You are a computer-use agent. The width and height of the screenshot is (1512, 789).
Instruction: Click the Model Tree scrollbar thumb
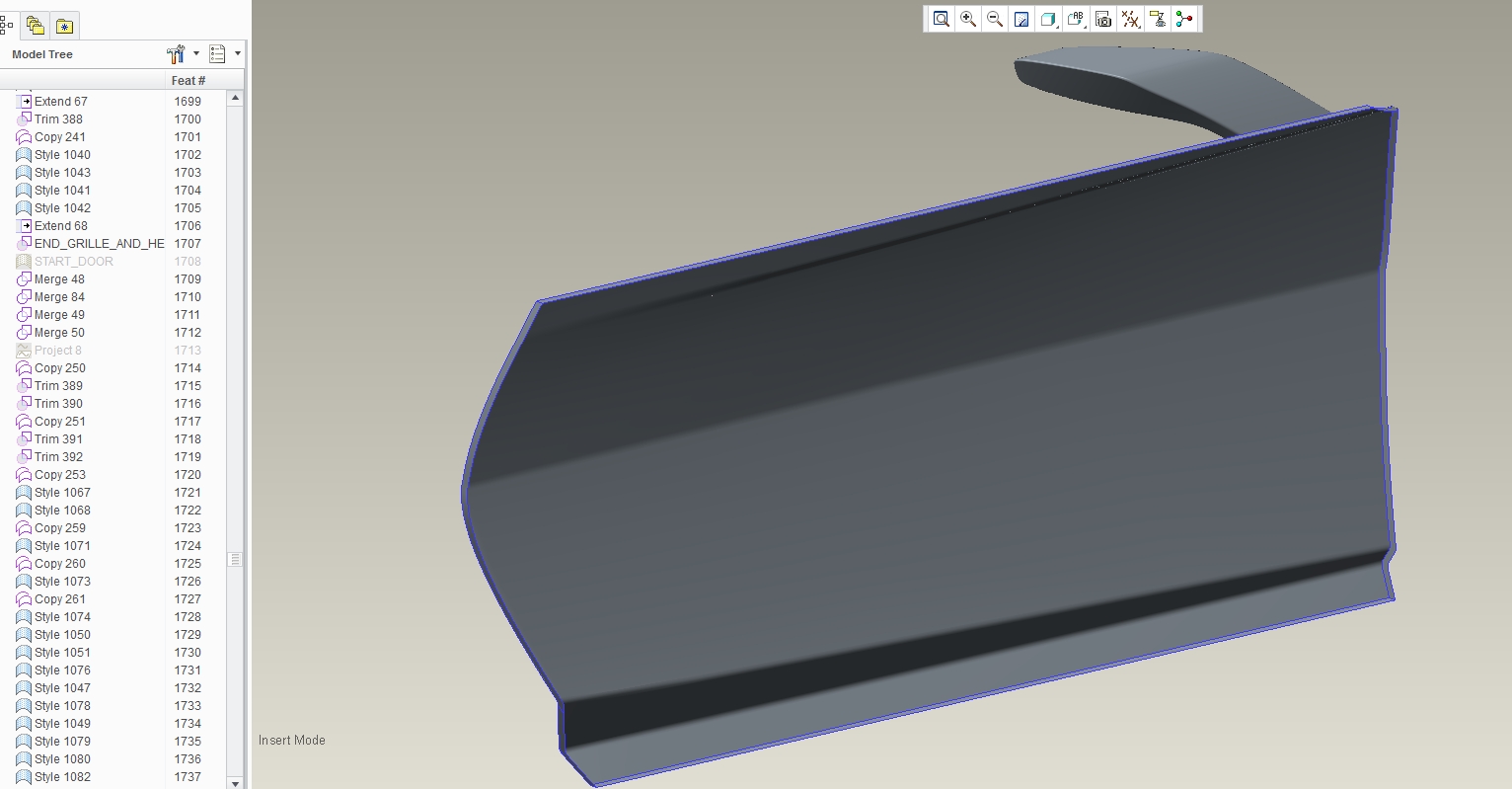(x=235, y=559)
